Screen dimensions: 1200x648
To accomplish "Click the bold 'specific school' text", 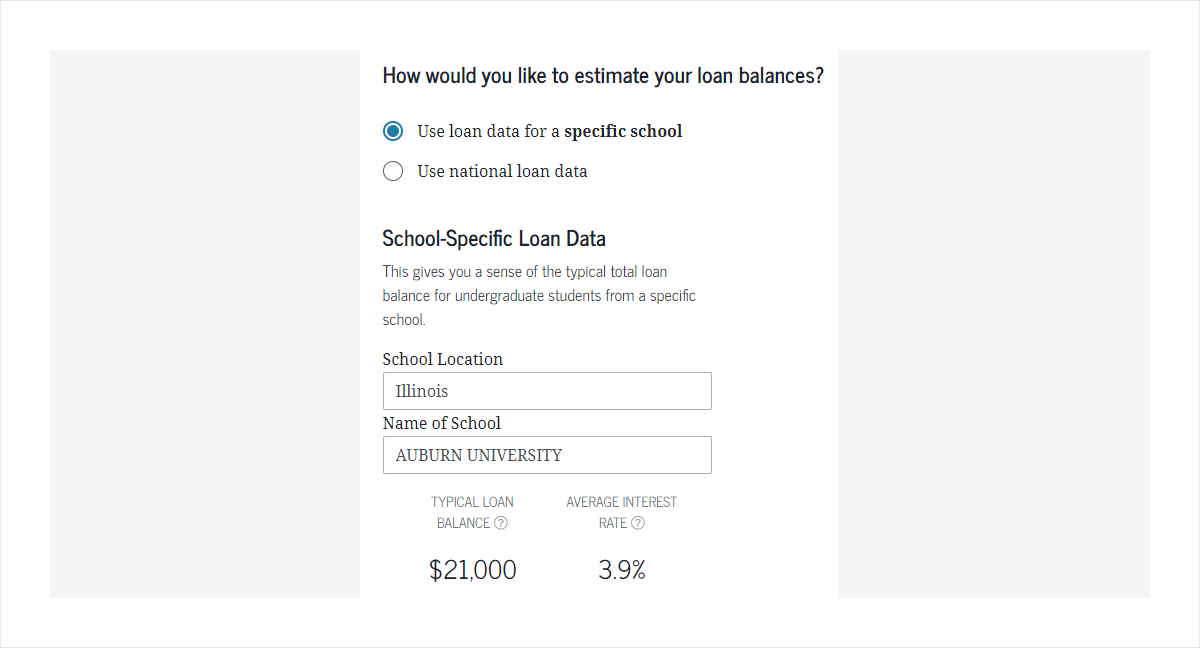I will [623, 131].
